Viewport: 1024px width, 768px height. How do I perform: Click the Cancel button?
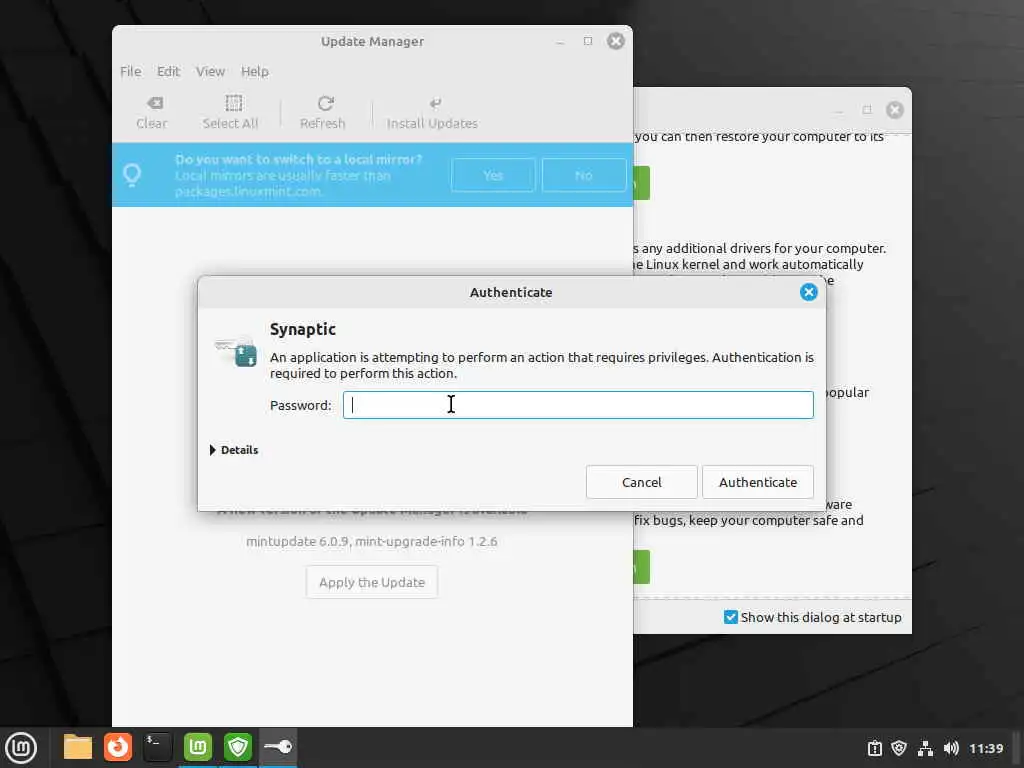point(641,482)
